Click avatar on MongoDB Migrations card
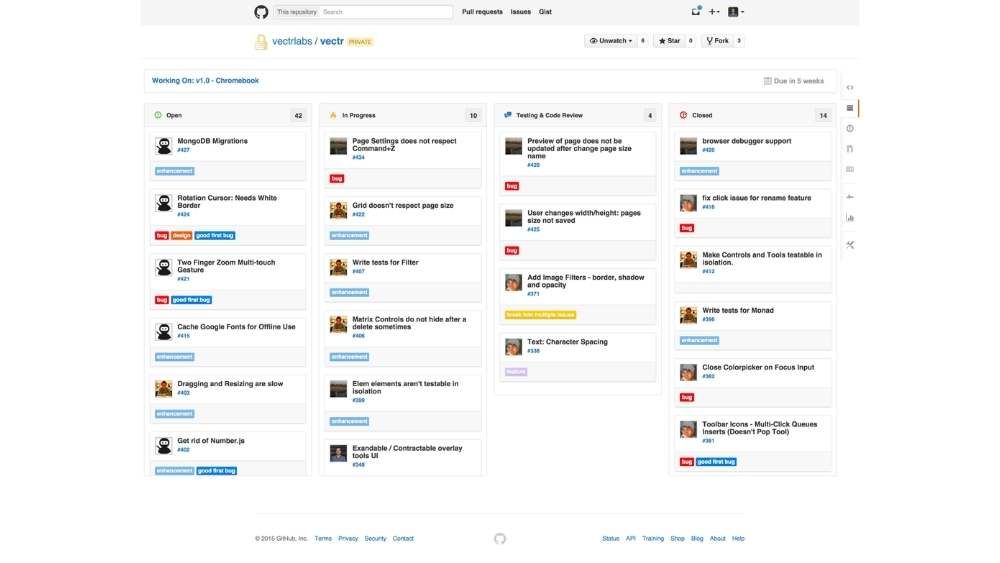This screenshot has height=563, width=1000. 164,146
